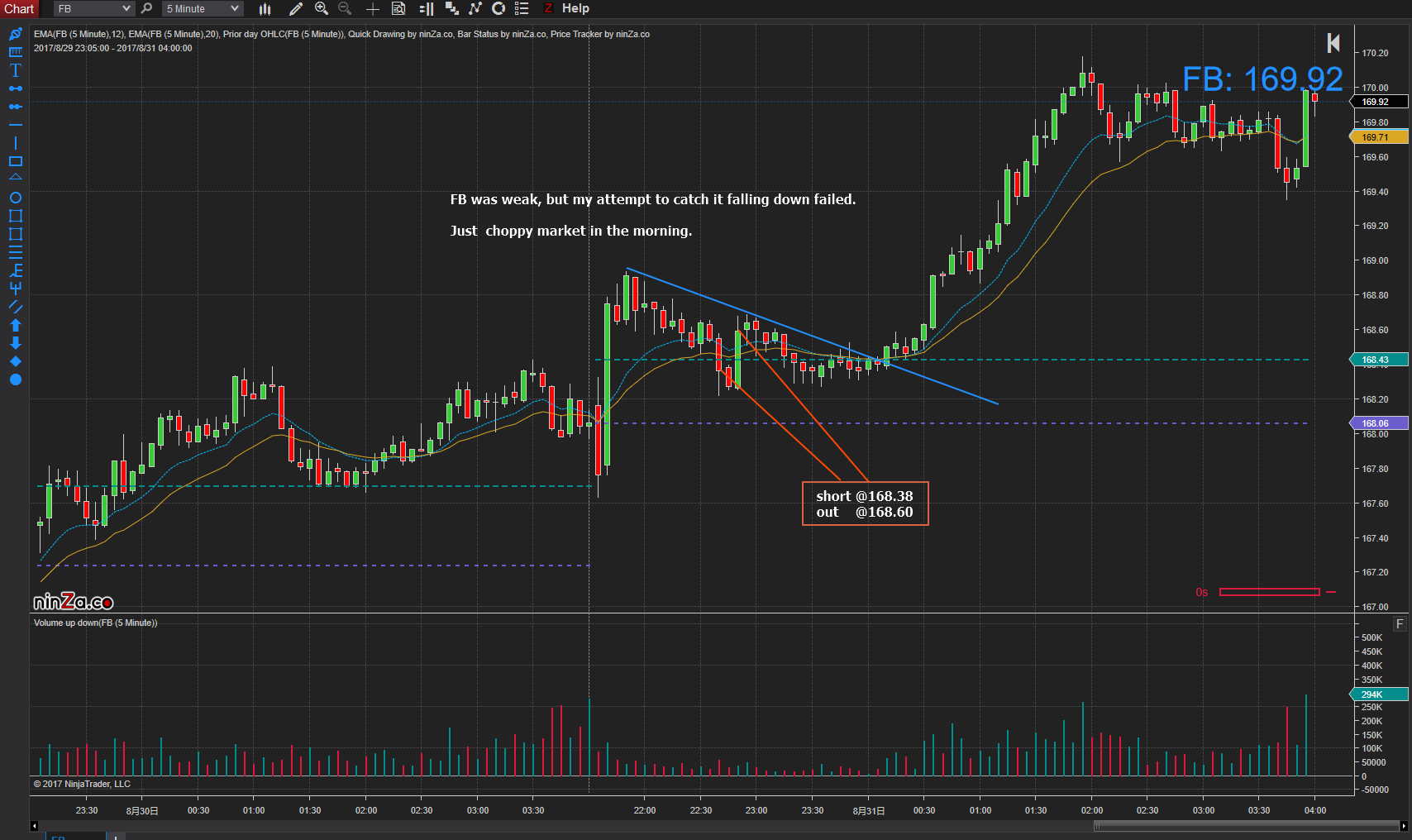Select the 'FB was weak' text note
Image resolution: width=1412 pixels, height=840 pixels.
click(653, 199)
